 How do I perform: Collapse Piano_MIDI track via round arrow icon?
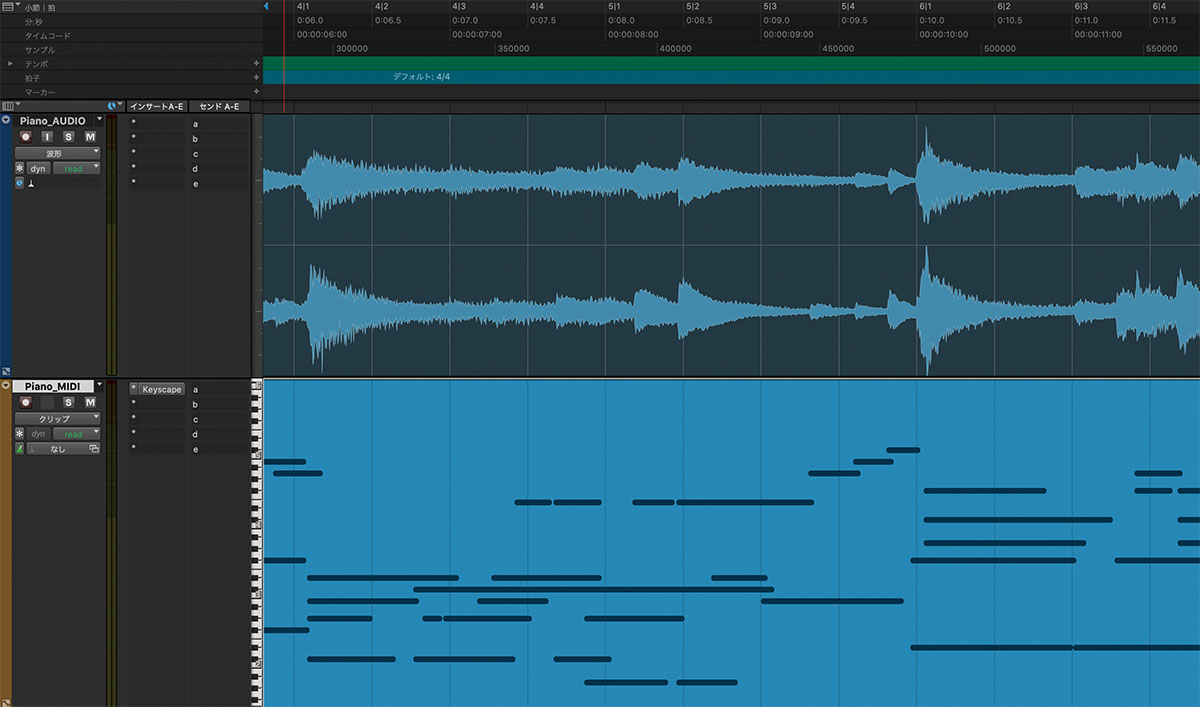point(6,385)
